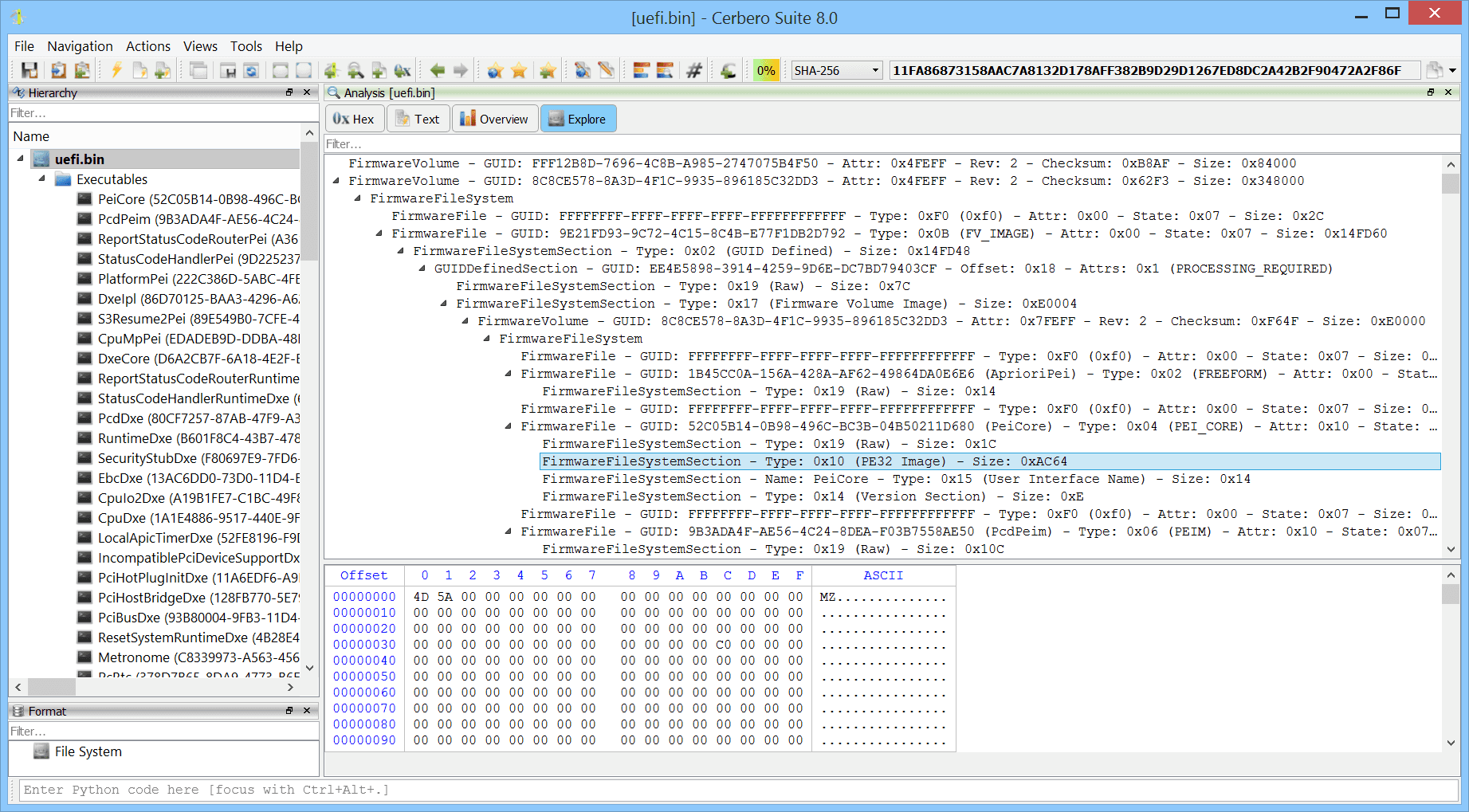Click the star with globe bookmark icon
The image size is (1469, 812).
pos(495,70)
